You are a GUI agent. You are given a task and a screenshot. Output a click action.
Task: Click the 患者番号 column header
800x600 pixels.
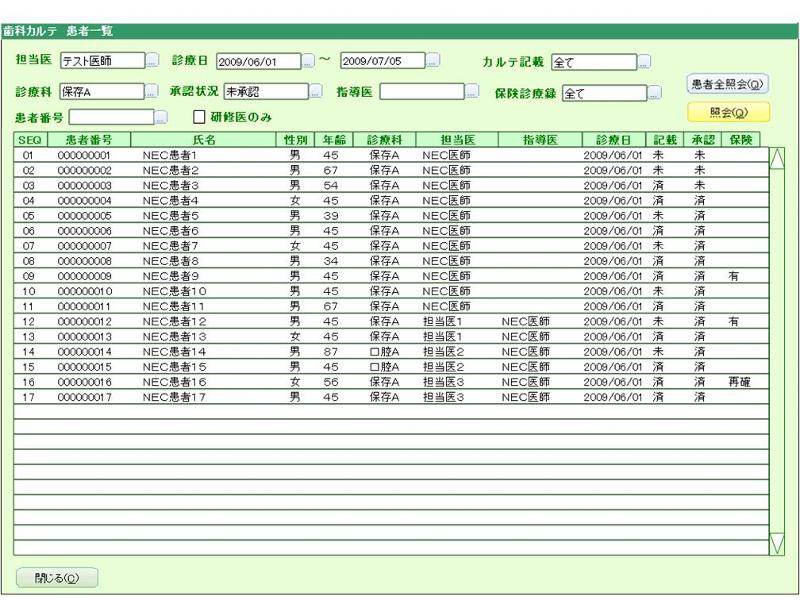point(88,140)
